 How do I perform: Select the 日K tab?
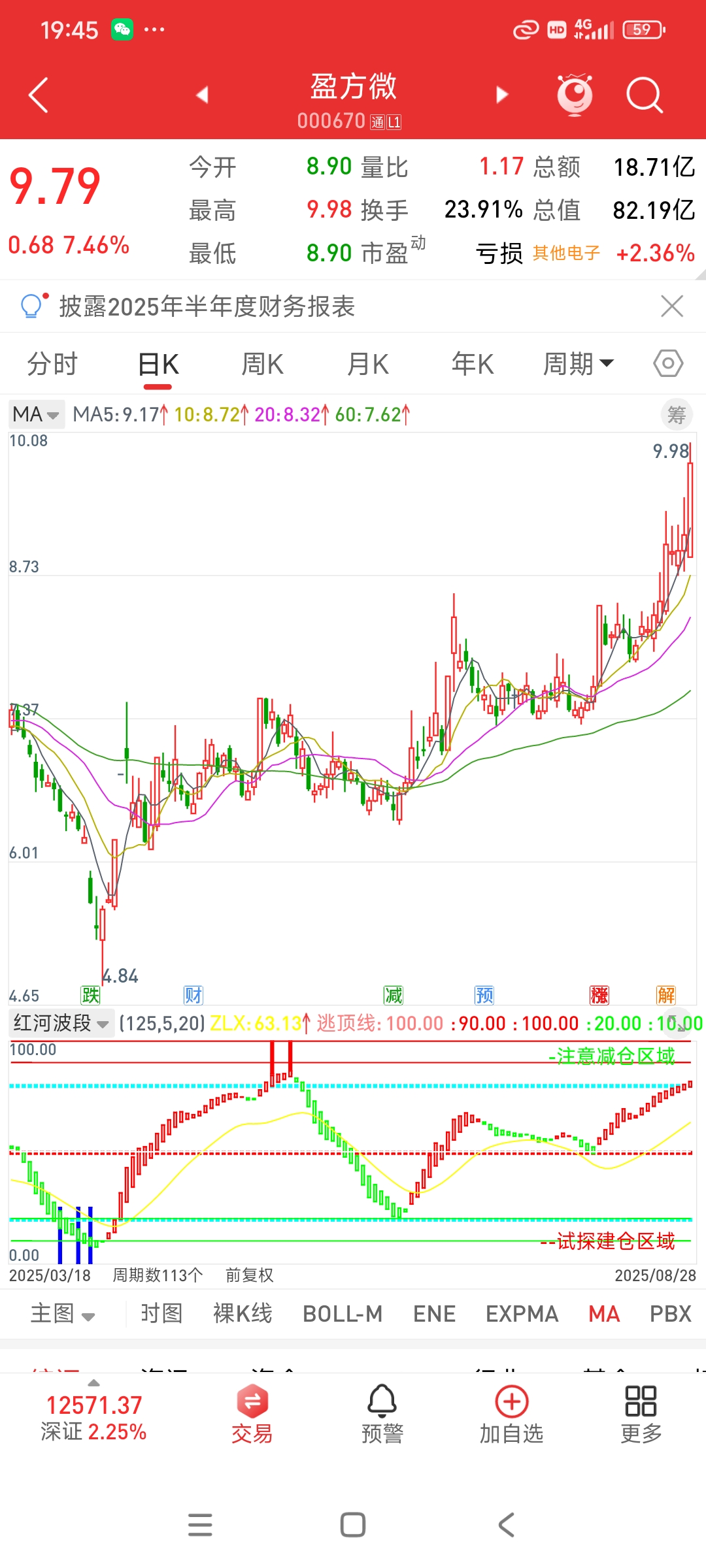pyautogui.click(x=158, y=364)
